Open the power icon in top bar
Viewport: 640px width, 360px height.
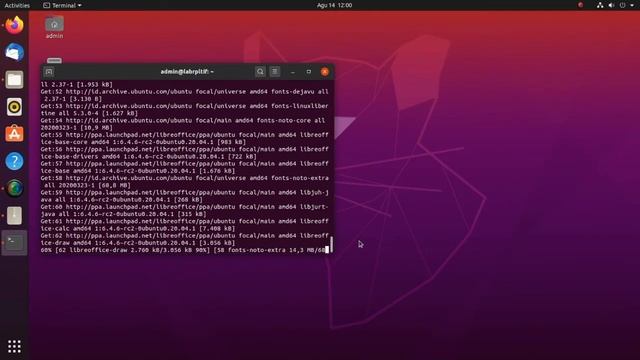(x=622, y=5)
